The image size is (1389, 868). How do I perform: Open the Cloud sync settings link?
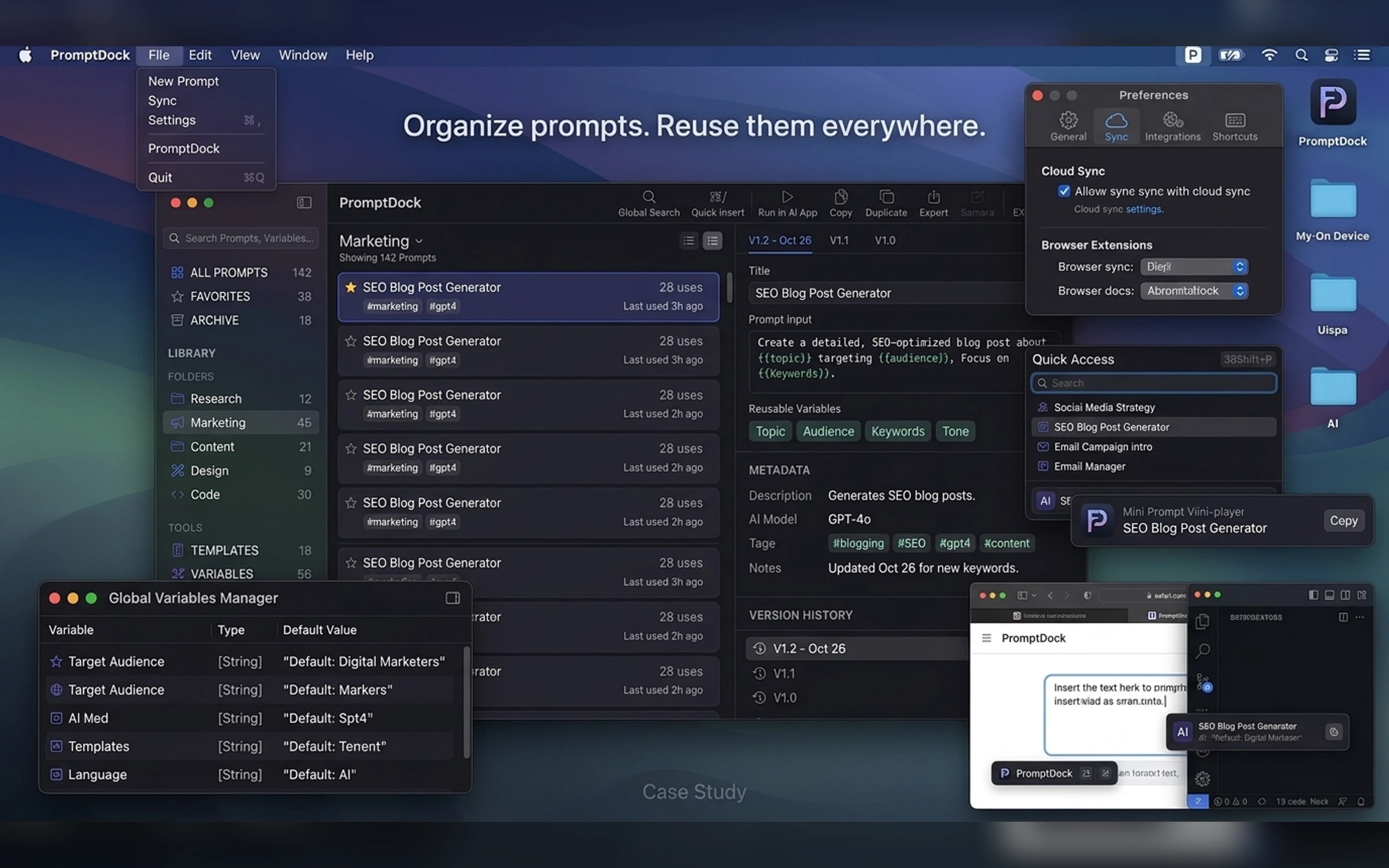(x=1143, y=209)
